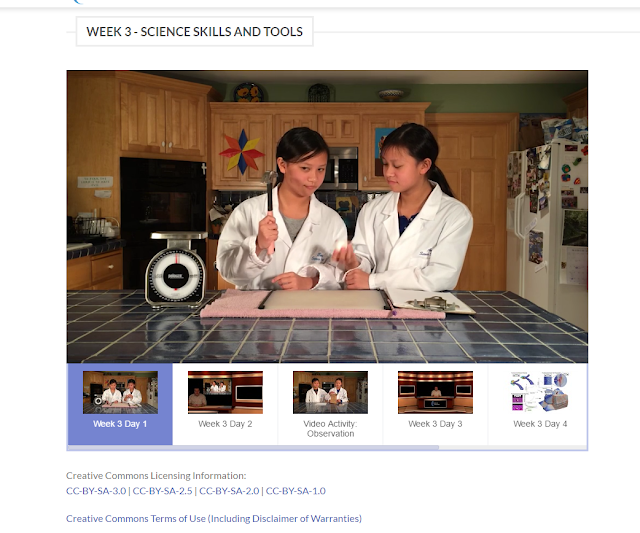Click the main video of two girls
This screenshot has height=533, width=640.
(x=327, y=217)
